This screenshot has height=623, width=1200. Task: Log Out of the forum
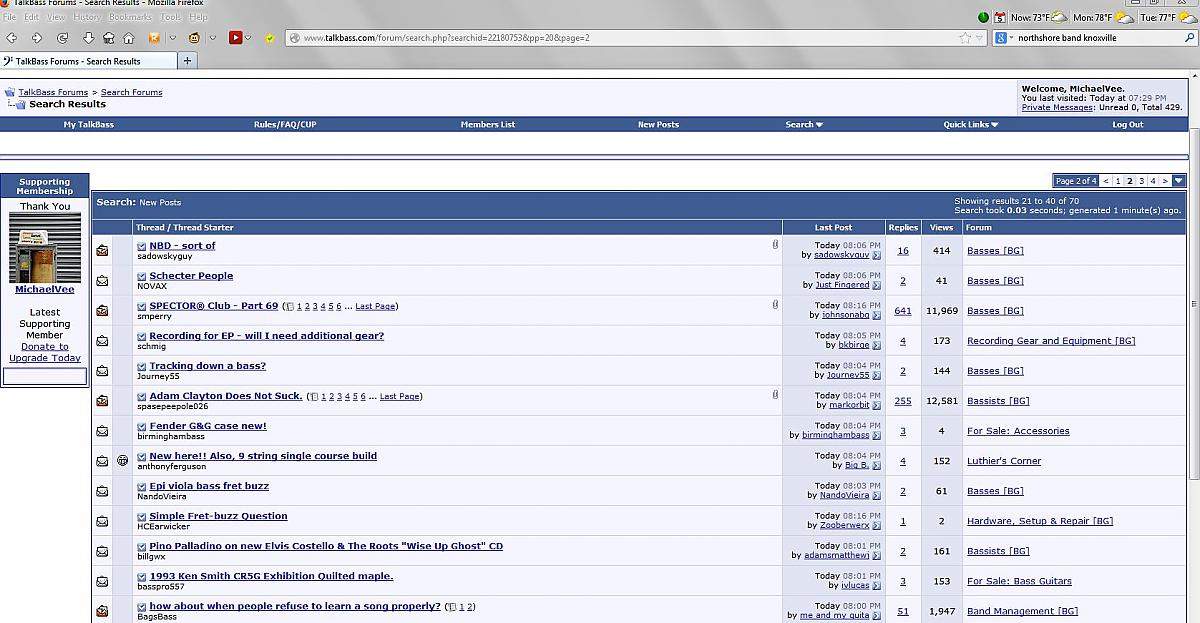[x=1128, y=125]
